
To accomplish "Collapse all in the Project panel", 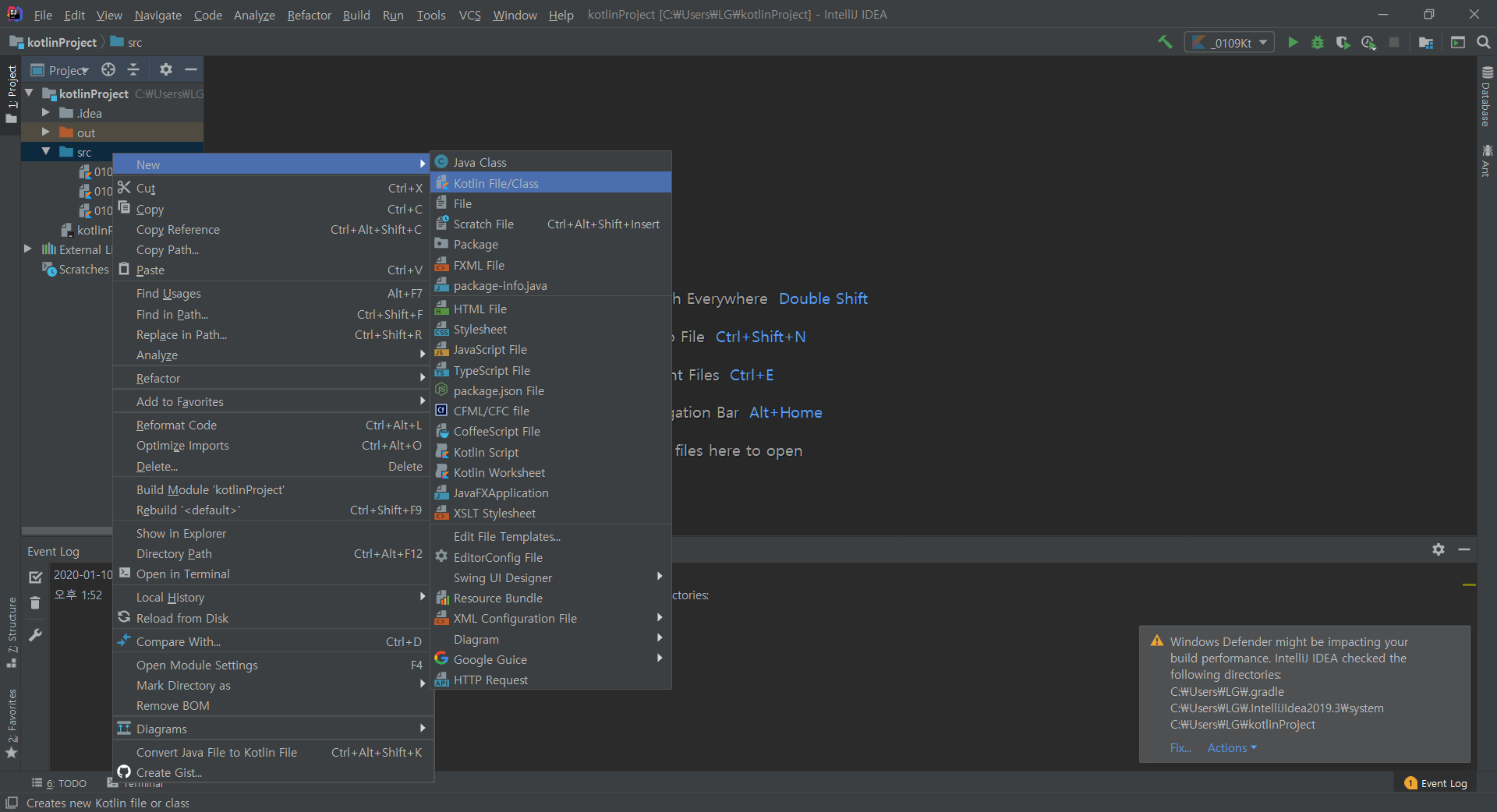I will coord(133,69).
